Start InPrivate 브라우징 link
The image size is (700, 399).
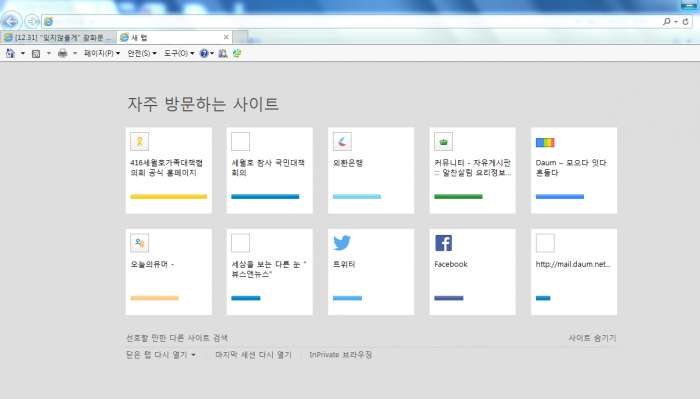[x=341, y=355]
